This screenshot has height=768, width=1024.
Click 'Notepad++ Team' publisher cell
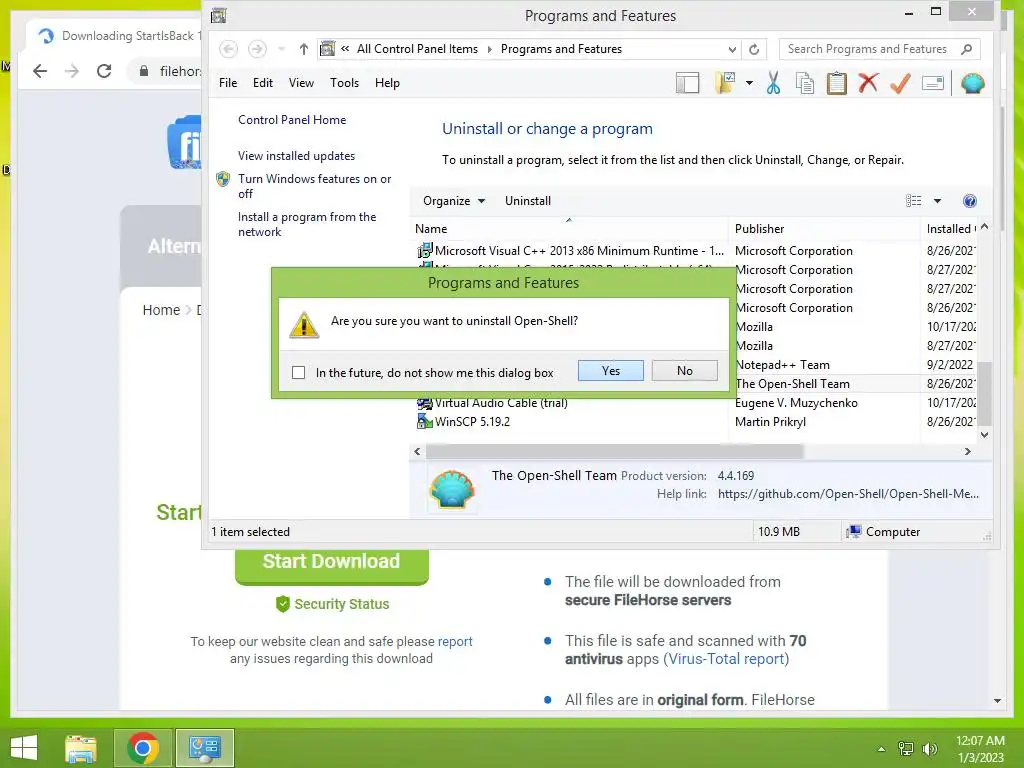click(x=782, y=365)
